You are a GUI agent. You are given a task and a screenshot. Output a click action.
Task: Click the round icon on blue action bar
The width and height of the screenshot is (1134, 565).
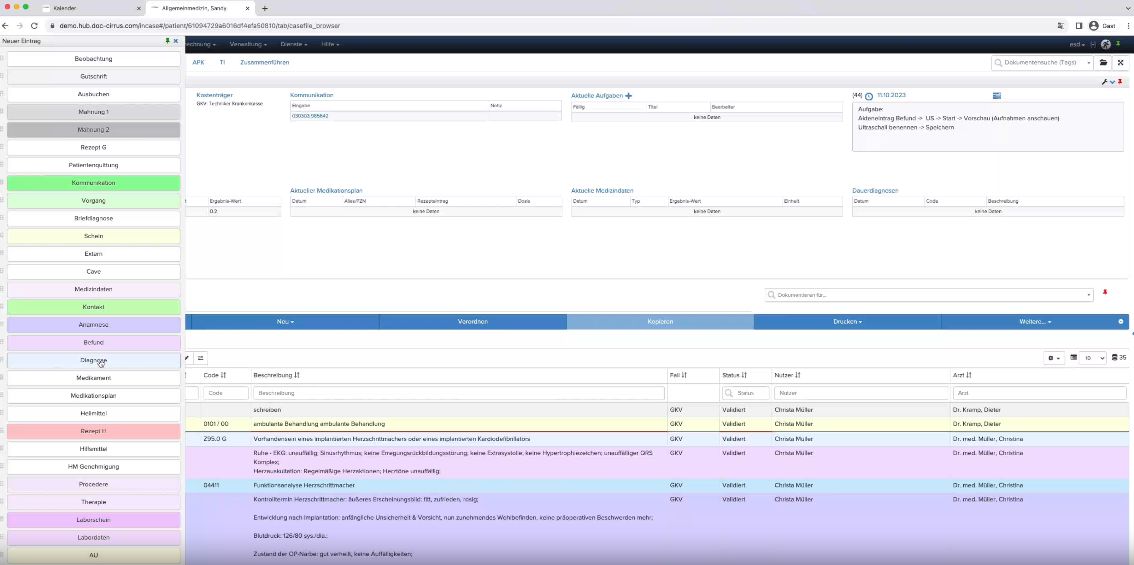pyautogui.click(x=1121, y=321)
